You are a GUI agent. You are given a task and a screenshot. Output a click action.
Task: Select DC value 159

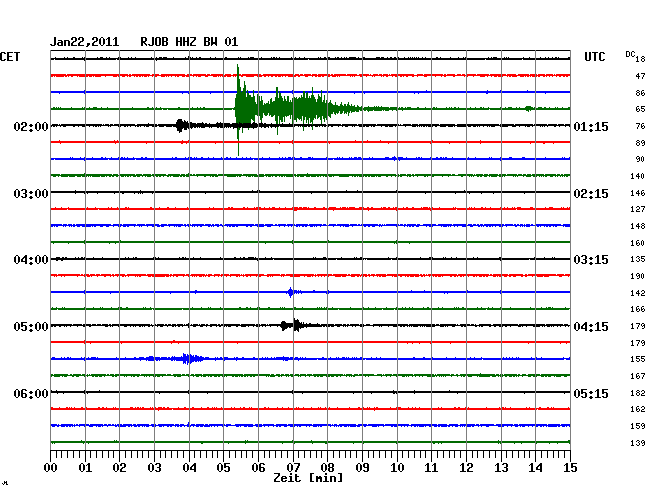(638, 426)
